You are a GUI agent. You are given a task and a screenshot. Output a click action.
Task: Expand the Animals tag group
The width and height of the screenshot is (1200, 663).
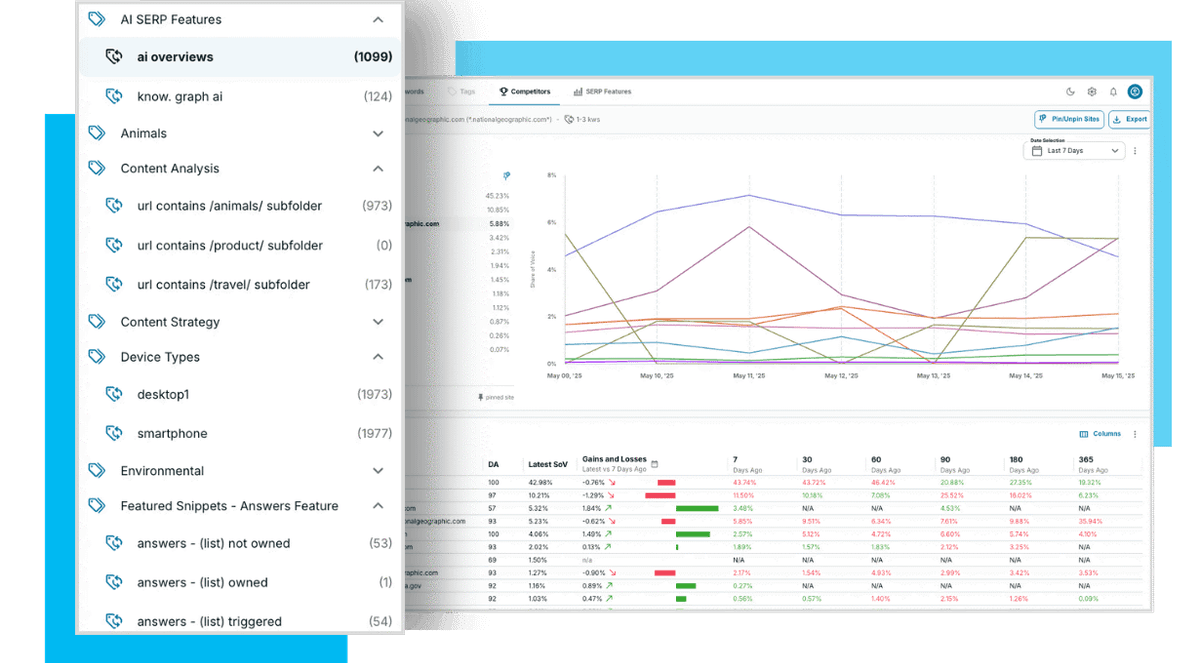click(x=378, y=133)
